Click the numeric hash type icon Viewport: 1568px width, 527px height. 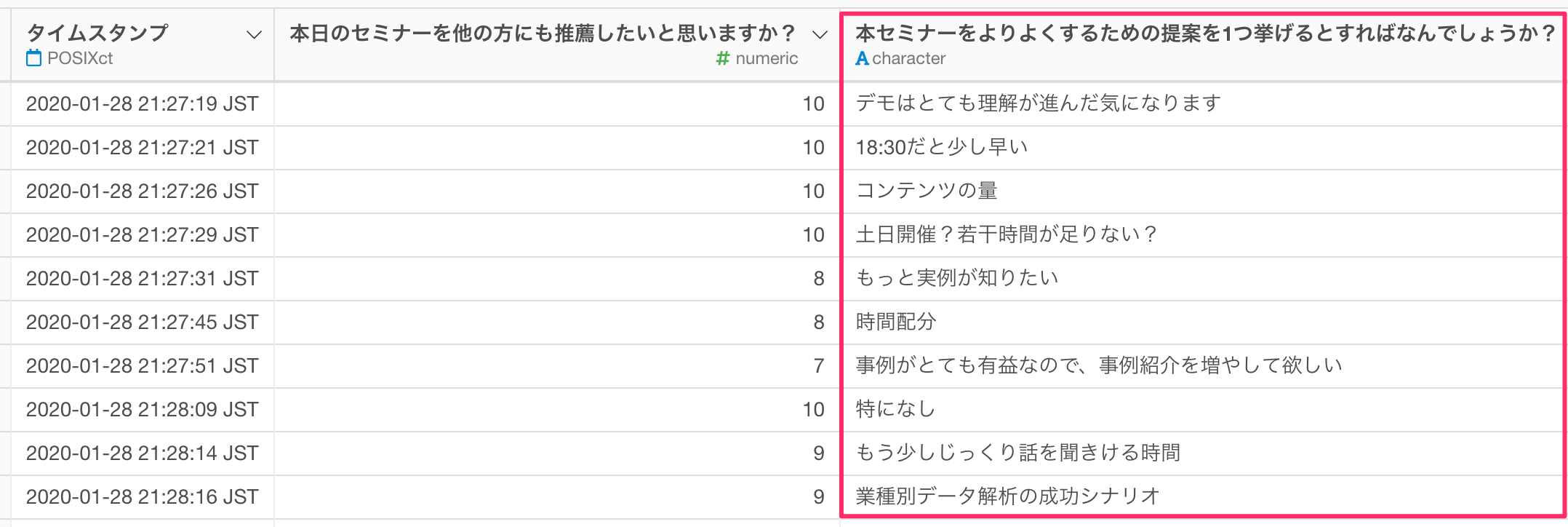pos(722,58)
